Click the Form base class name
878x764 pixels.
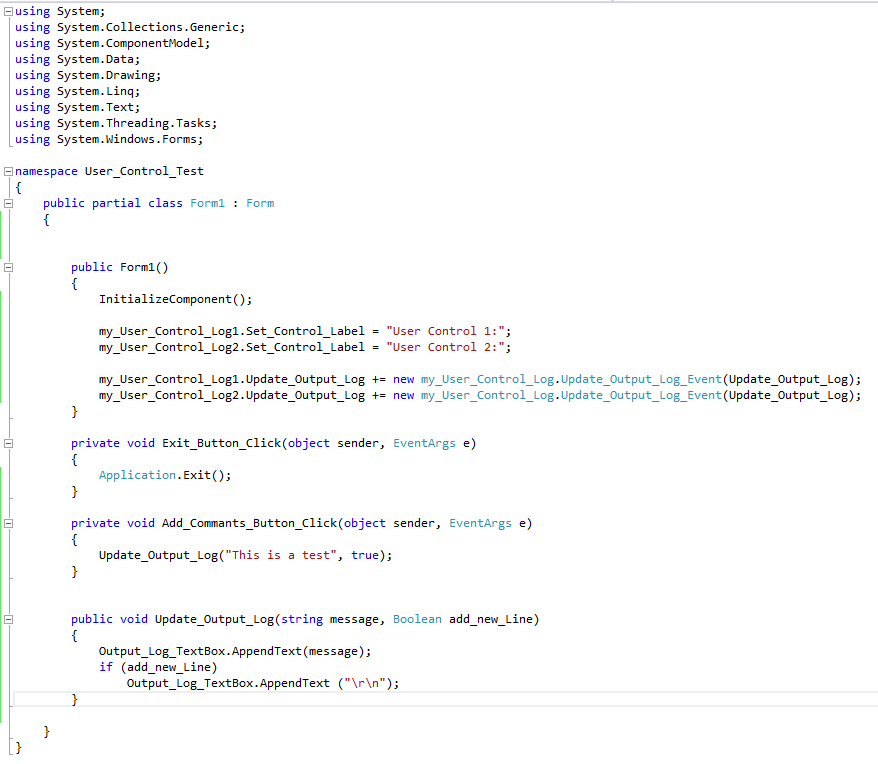coord(260,203)
